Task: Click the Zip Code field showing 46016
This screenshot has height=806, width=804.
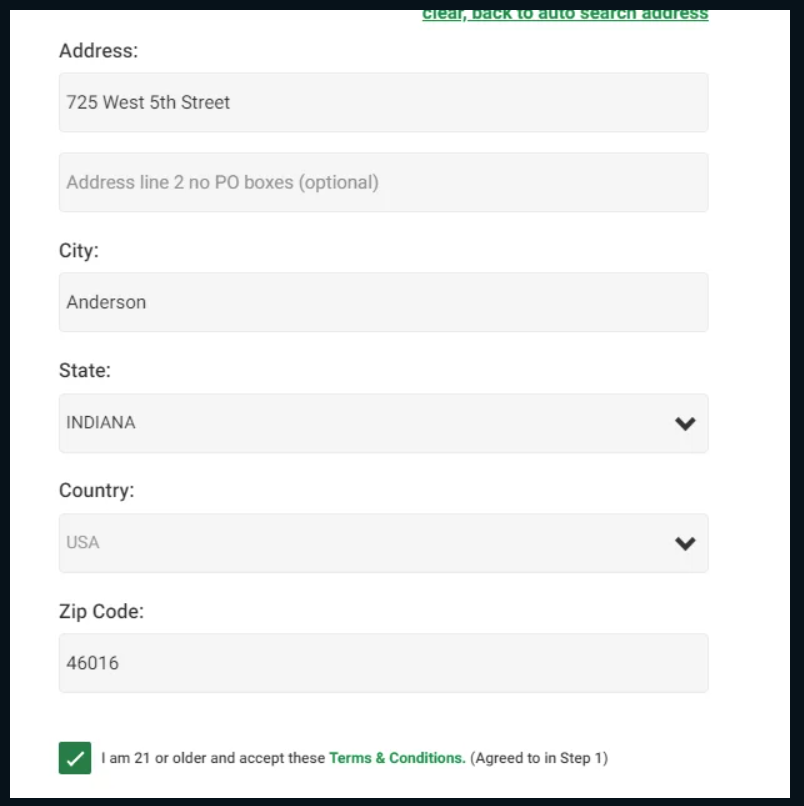Action: tap(383, 662)
